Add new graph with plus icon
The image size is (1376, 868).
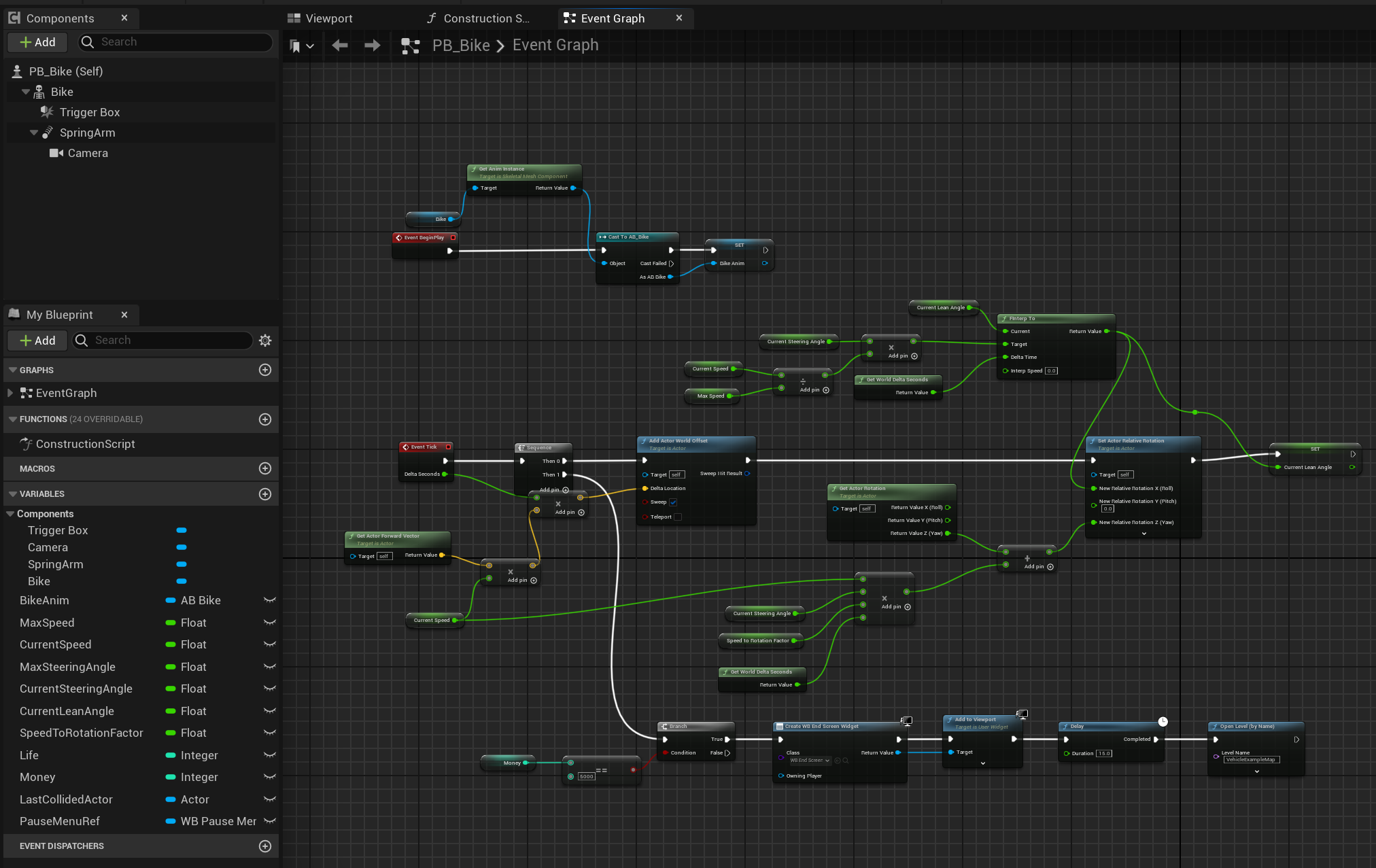click(265, 370)
